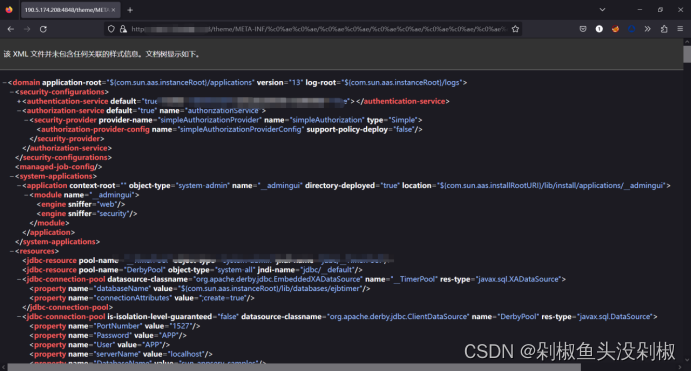The height and width of the screenshot is (371, 692).
Task: Show more tools overflow chevrons
Action: [647, 29]
